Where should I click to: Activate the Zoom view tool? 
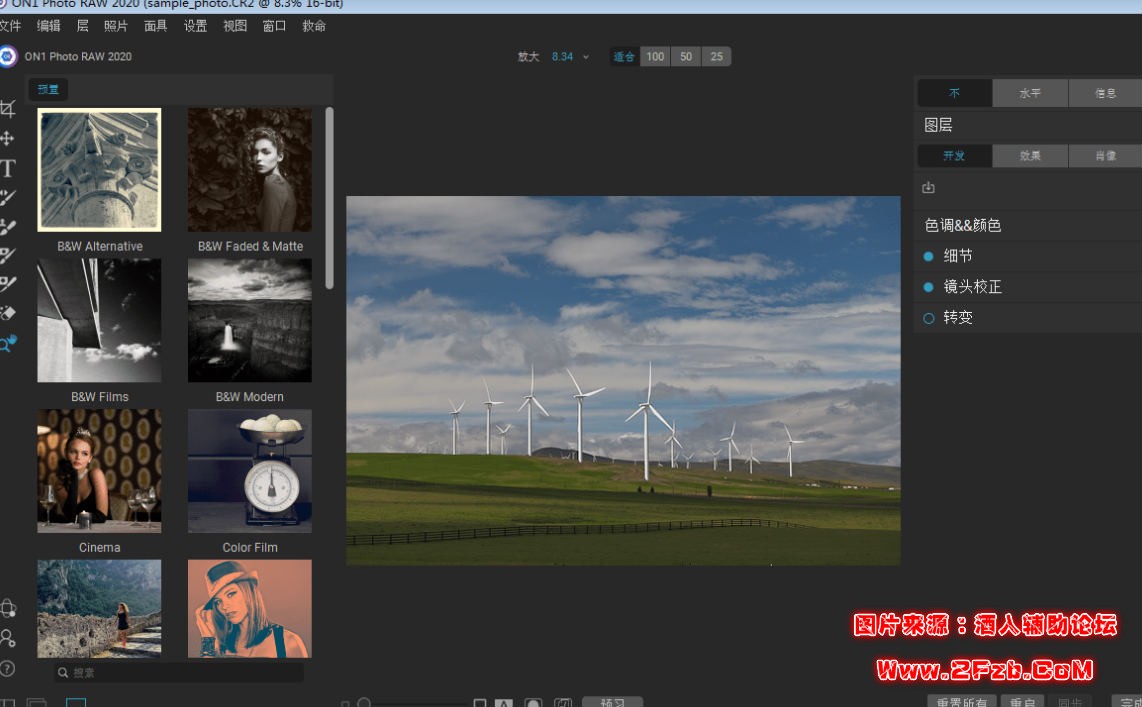click(7, 344)
